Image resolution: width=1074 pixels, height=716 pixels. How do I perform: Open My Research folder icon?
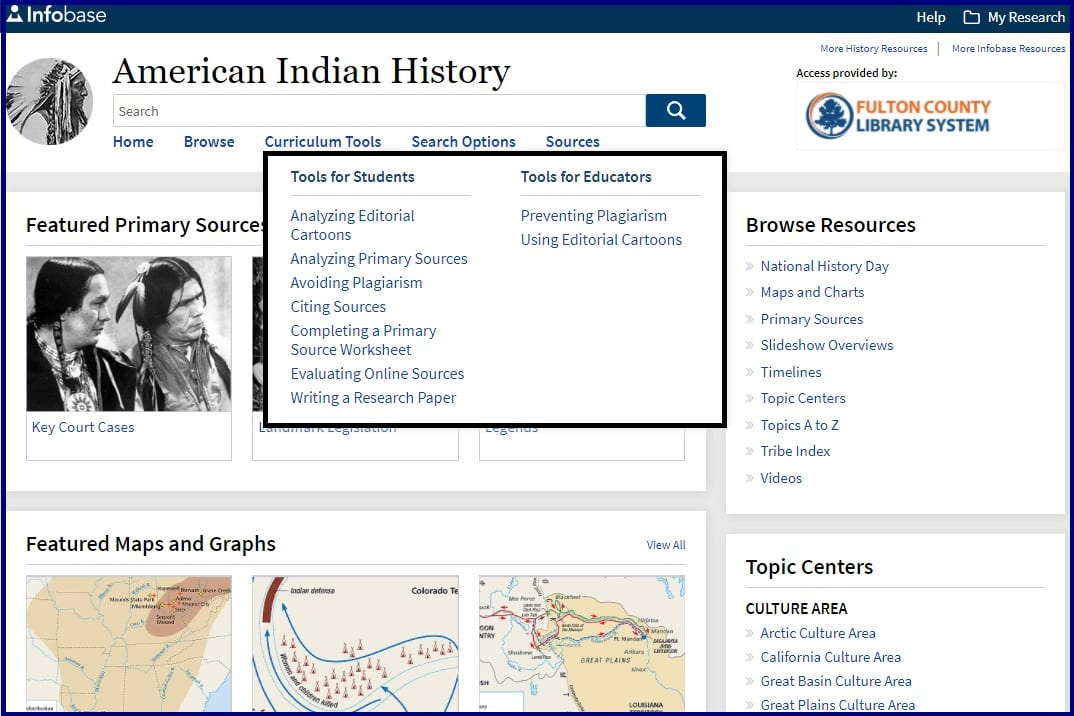click(971, 17)
